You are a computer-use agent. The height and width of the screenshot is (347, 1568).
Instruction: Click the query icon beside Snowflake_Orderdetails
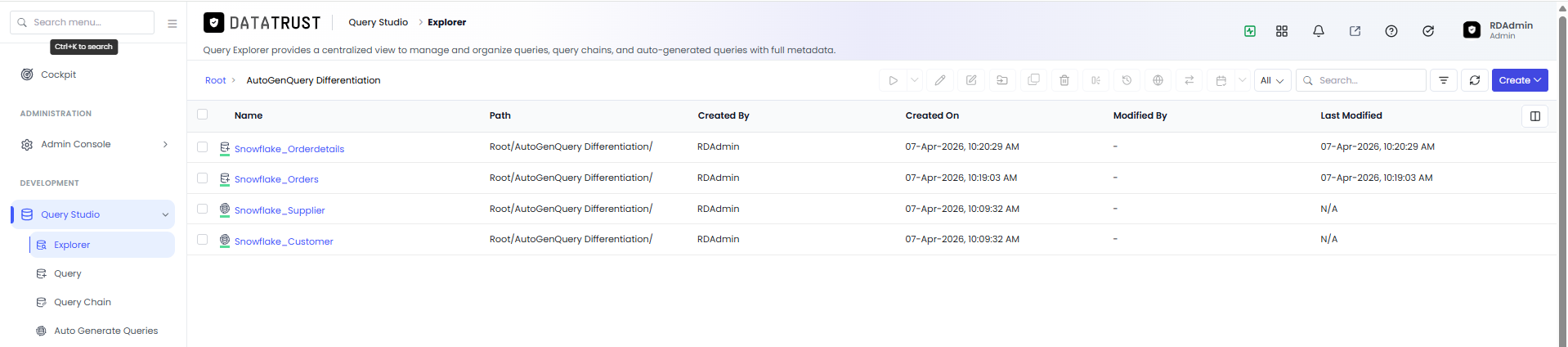[x=225, y=148]
